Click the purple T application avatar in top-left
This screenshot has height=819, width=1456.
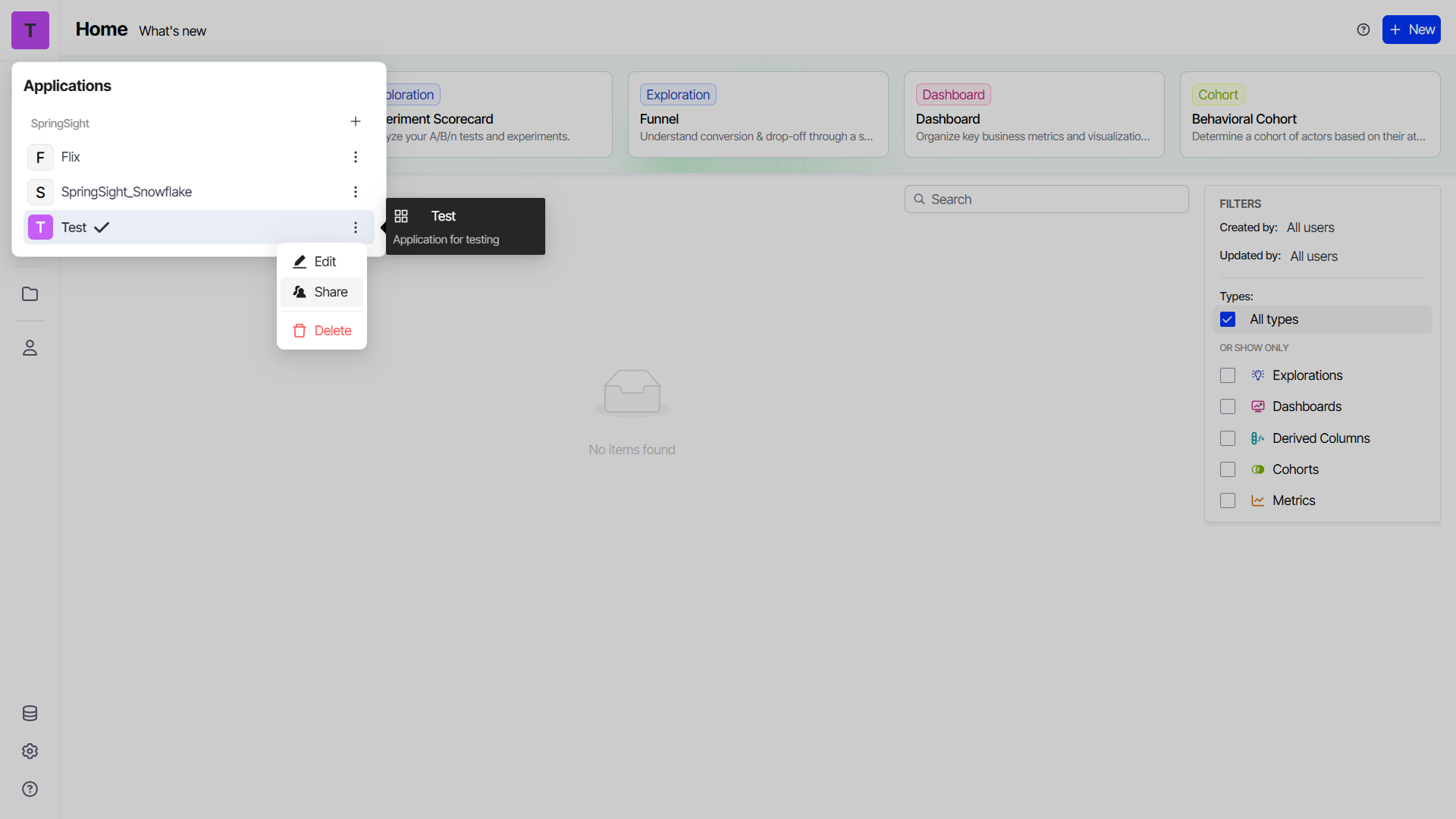point(30,30)
